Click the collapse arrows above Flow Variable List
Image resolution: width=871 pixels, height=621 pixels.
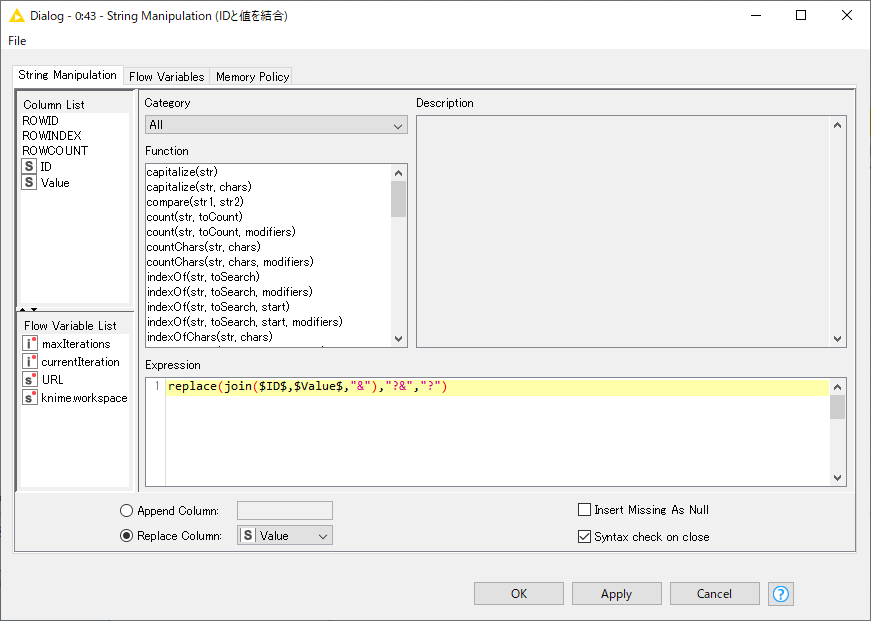[x=28, y=309]
